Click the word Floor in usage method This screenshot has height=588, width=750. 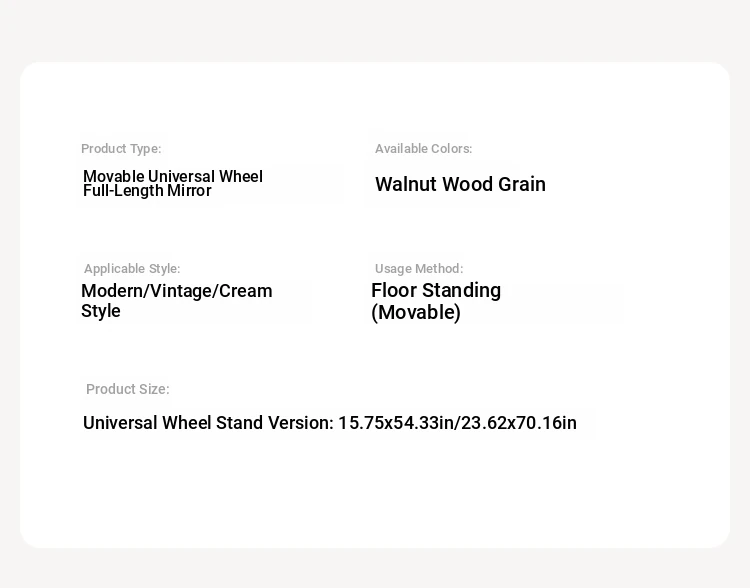[x=394, y=290]
